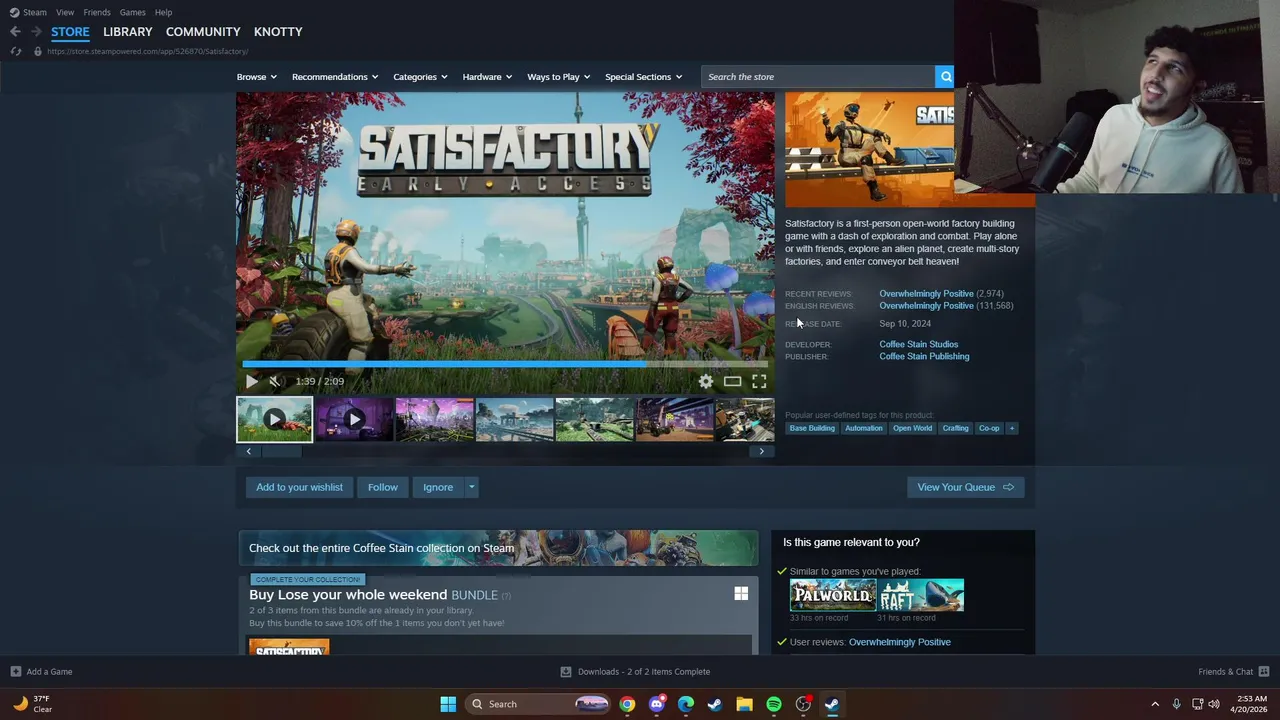Select the Open World tag

[x=912, y=428]
